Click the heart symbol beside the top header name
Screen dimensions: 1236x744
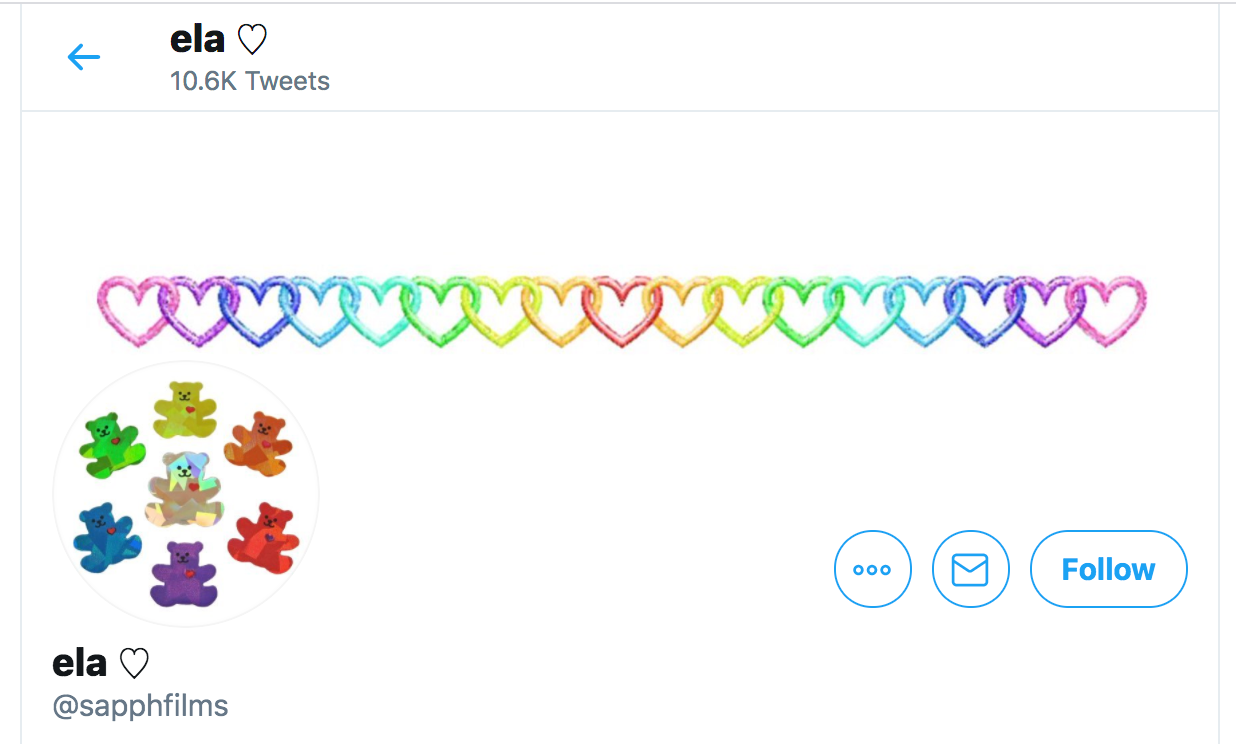pos(252,41)
